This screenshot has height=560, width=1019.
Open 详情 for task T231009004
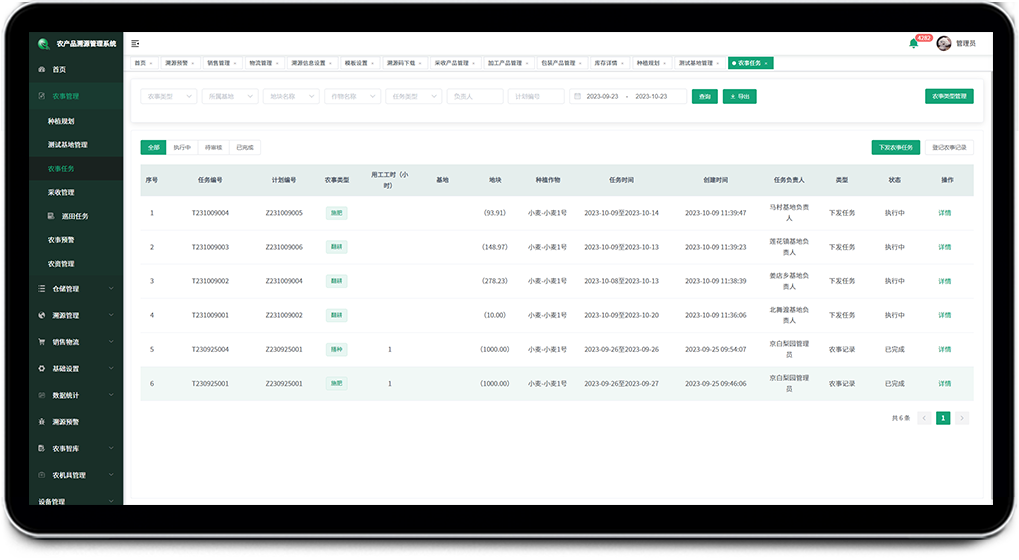coord(944,213)
